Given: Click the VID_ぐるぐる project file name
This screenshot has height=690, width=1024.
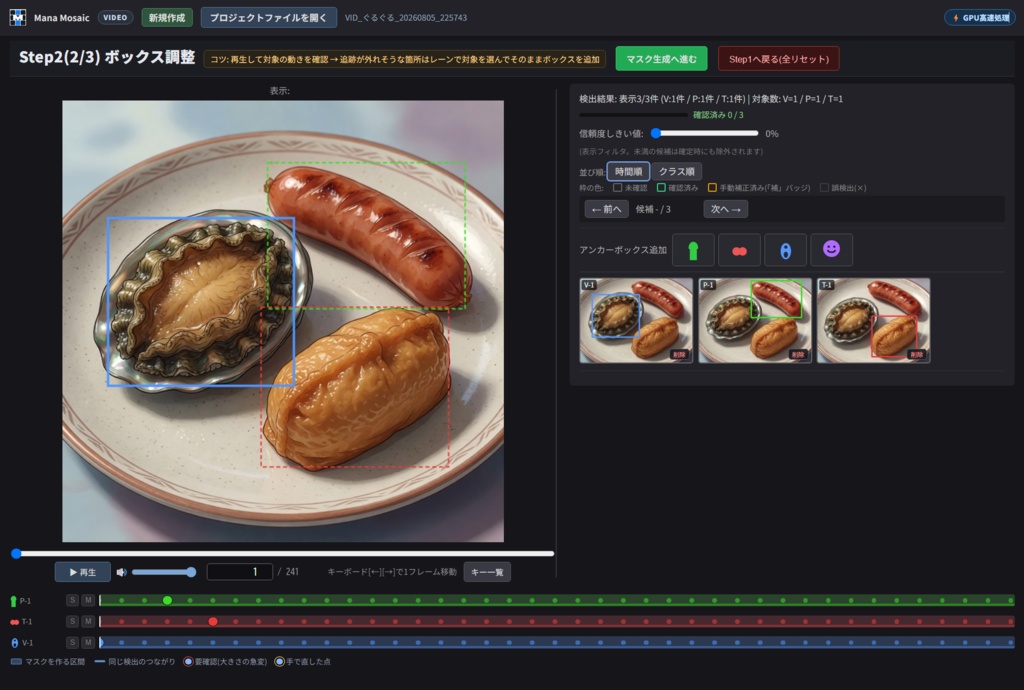Looking at the screenshot, I should (406, 18).
